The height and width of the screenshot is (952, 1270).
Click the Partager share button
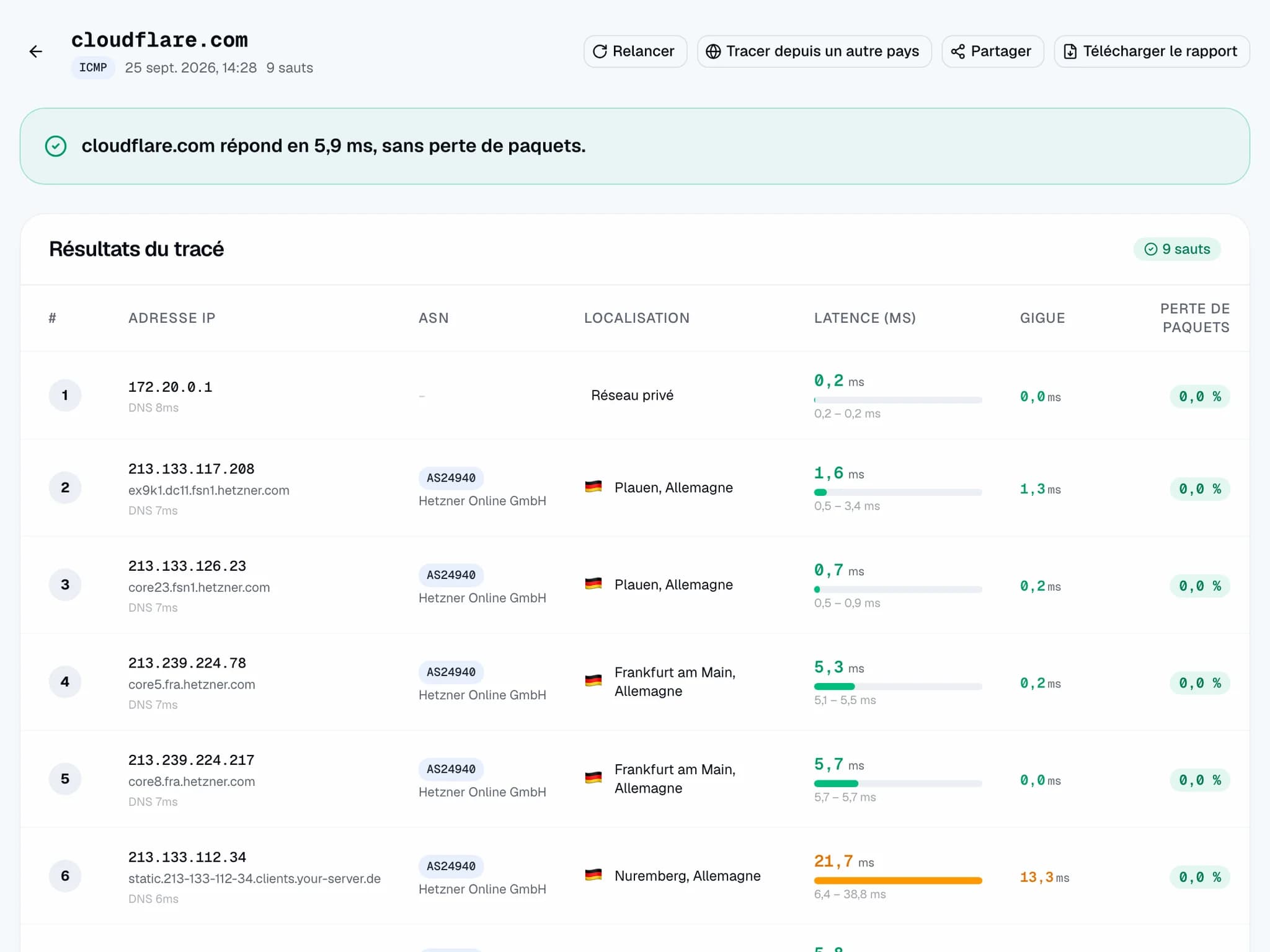pyautogui.click(x=993, y=51)
